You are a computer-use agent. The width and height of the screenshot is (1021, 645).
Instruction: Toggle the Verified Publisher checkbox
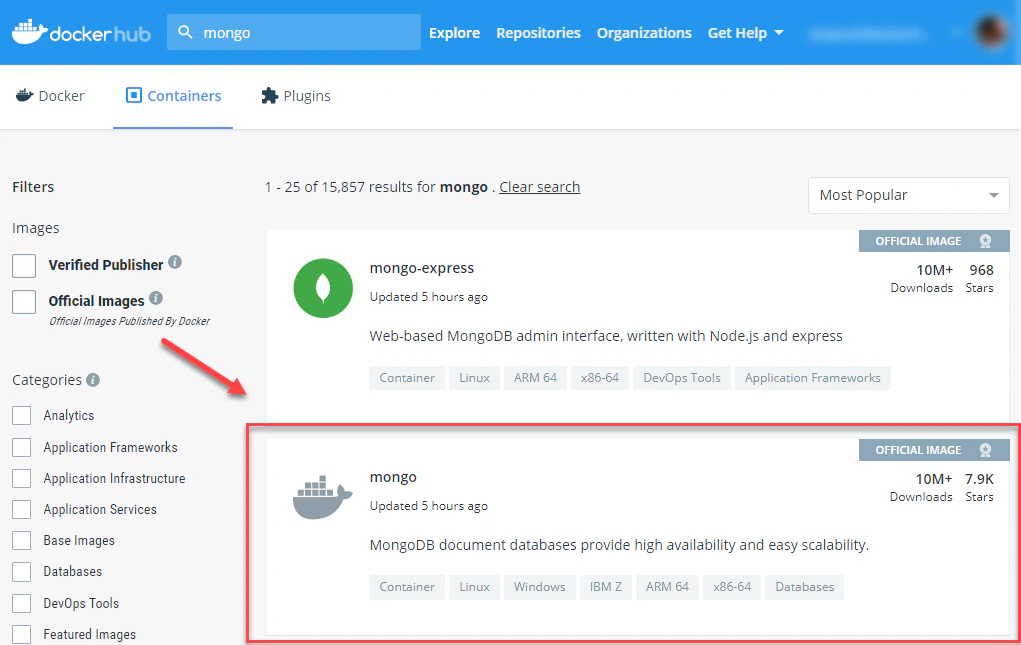point(24,266)
